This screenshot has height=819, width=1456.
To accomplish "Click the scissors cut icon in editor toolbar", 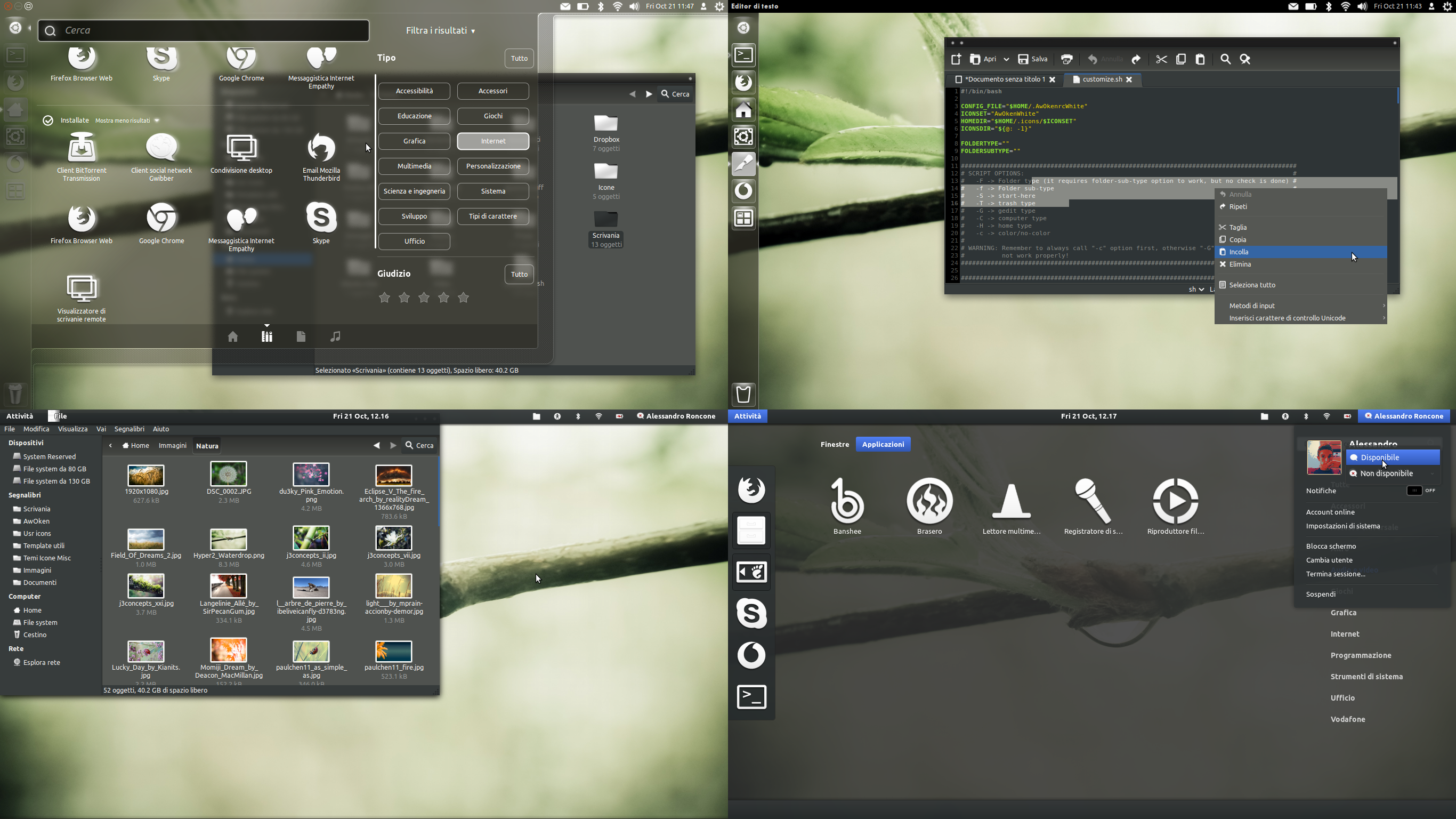I will 1161,59.
